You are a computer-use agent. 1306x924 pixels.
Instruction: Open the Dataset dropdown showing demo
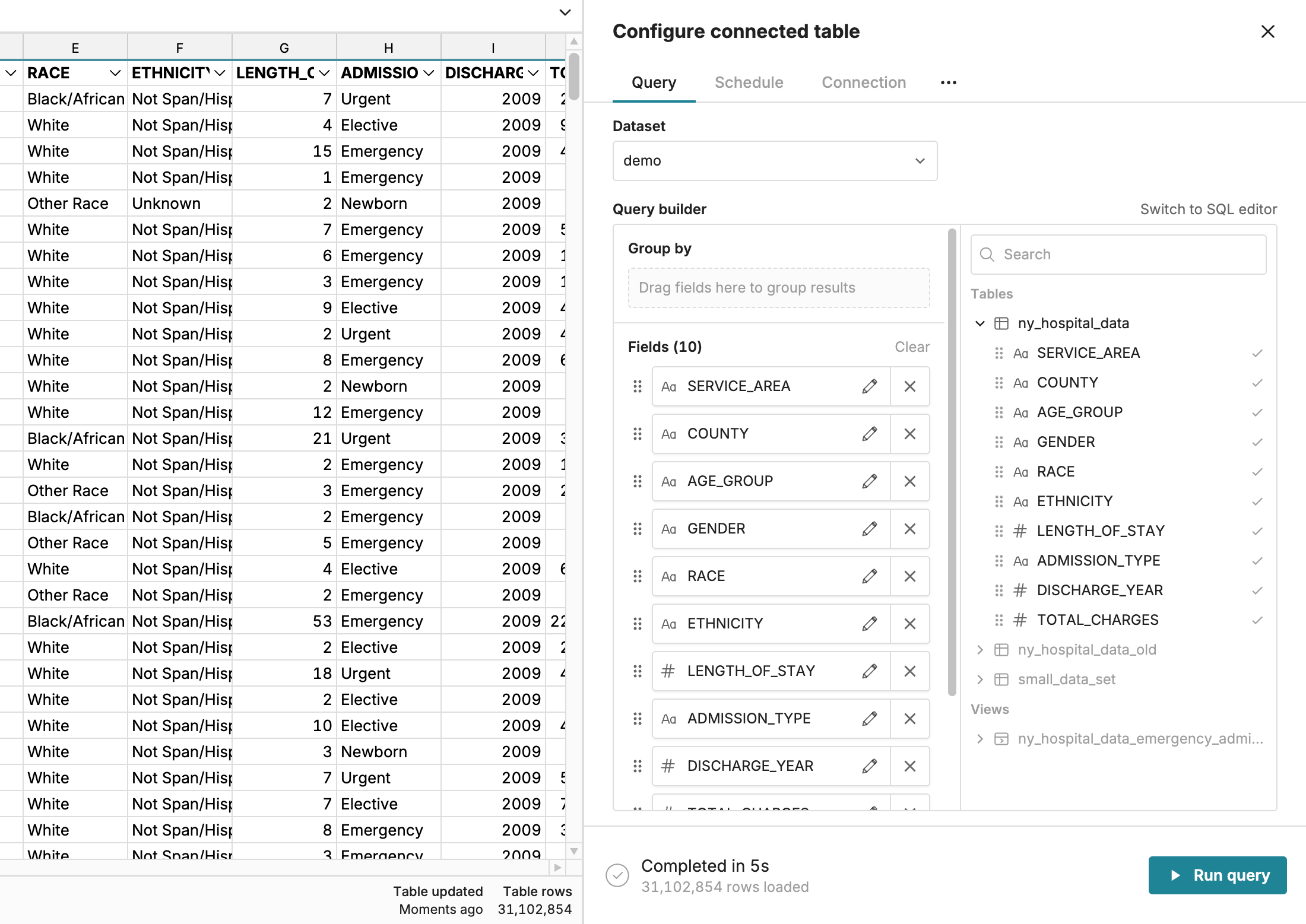(775, 161)
